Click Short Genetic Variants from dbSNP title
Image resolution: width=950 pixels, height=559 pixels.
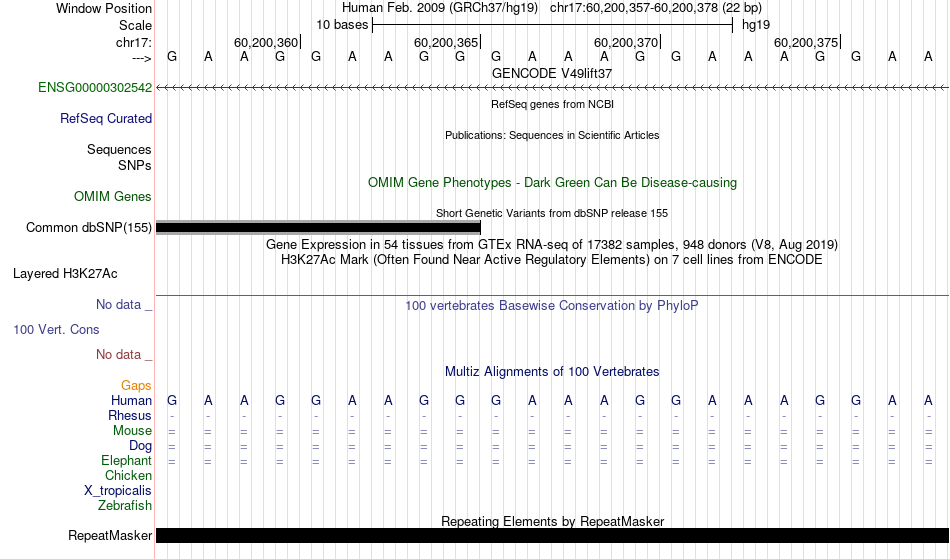552,213
